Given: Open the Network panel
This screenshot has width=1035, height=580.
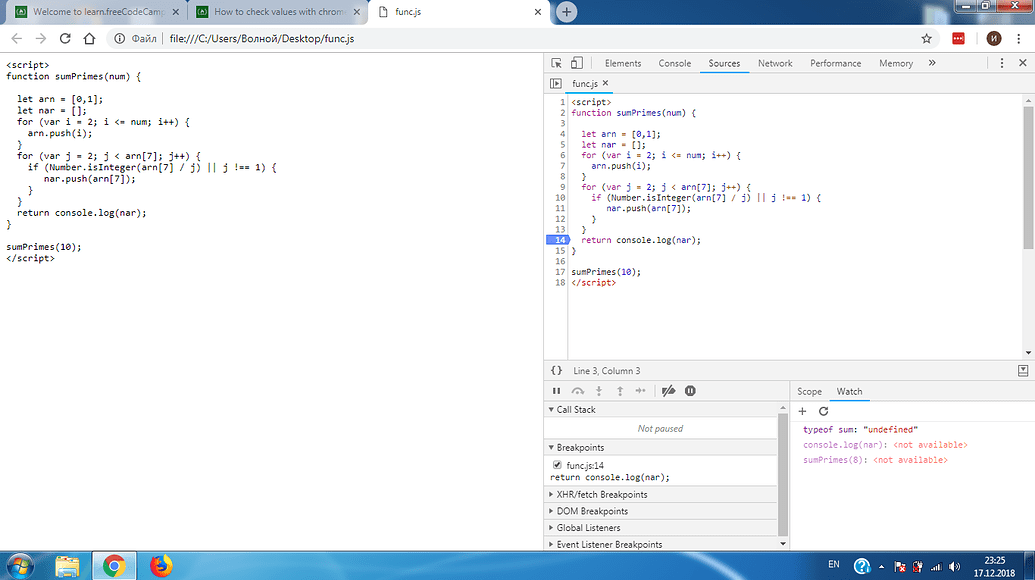Looking at the screenshot, I should [x=775, y=62].
